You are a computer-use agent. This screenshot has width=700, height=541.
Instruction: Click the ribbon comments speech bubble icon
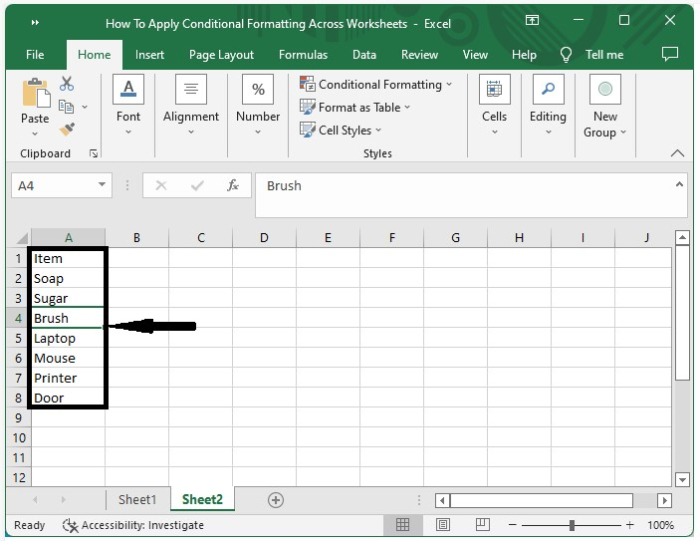point(670,55)
